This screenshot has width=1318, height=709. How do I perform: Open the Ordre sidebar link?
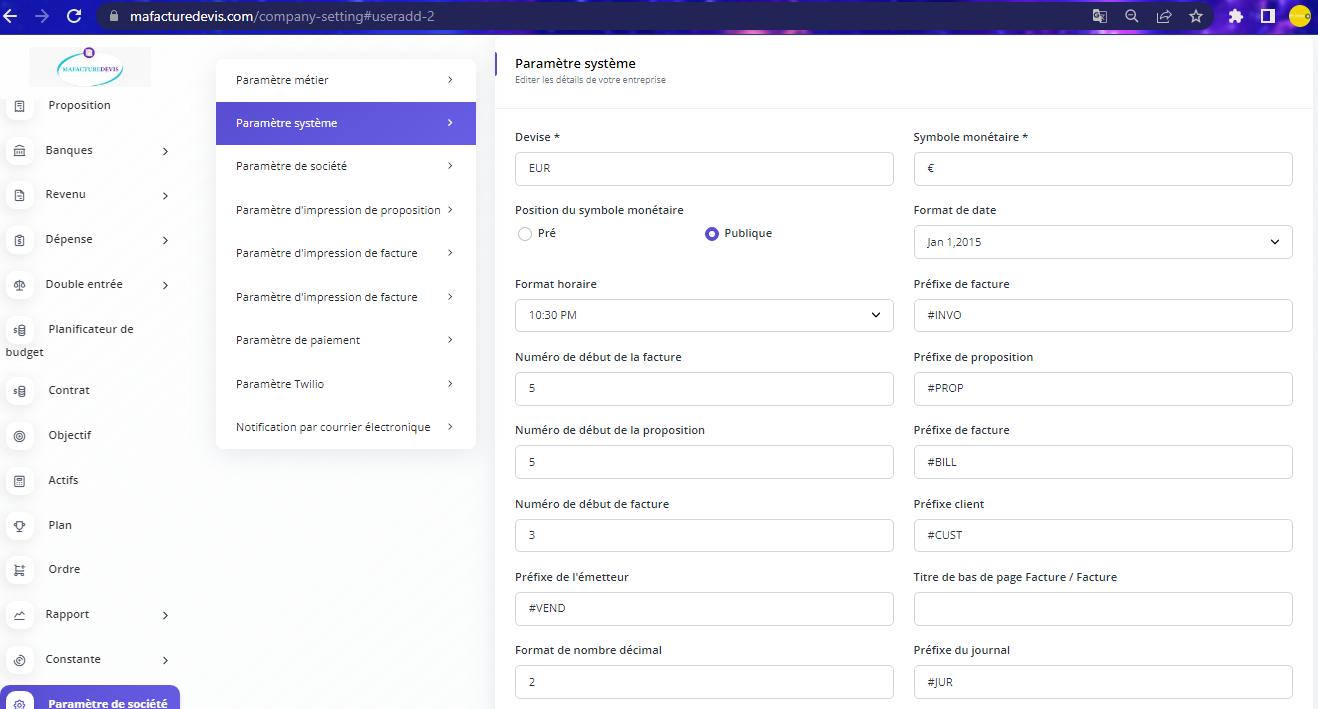tap(64, 569)
